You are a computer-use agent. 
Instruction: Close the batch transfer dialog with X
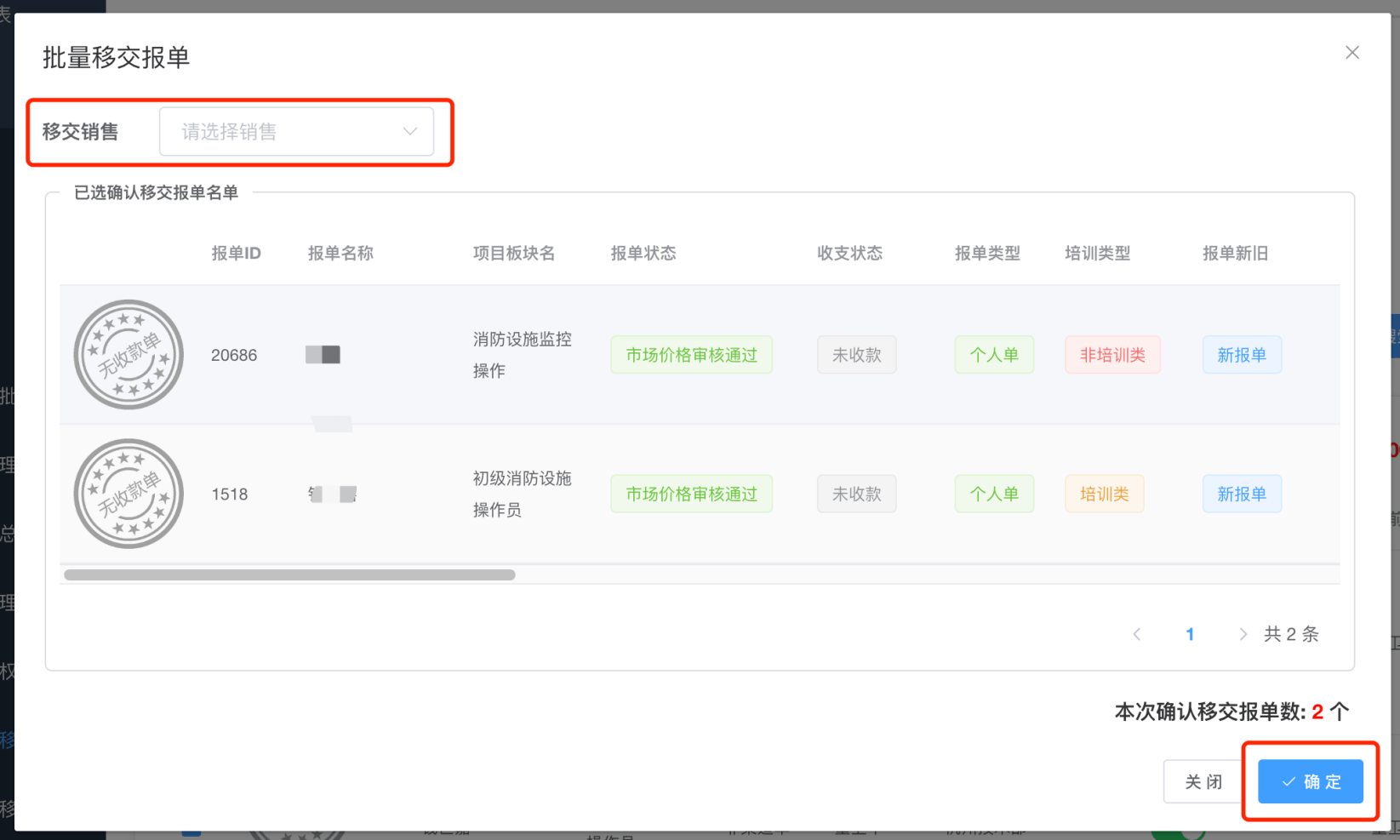tap(1351, 53)
